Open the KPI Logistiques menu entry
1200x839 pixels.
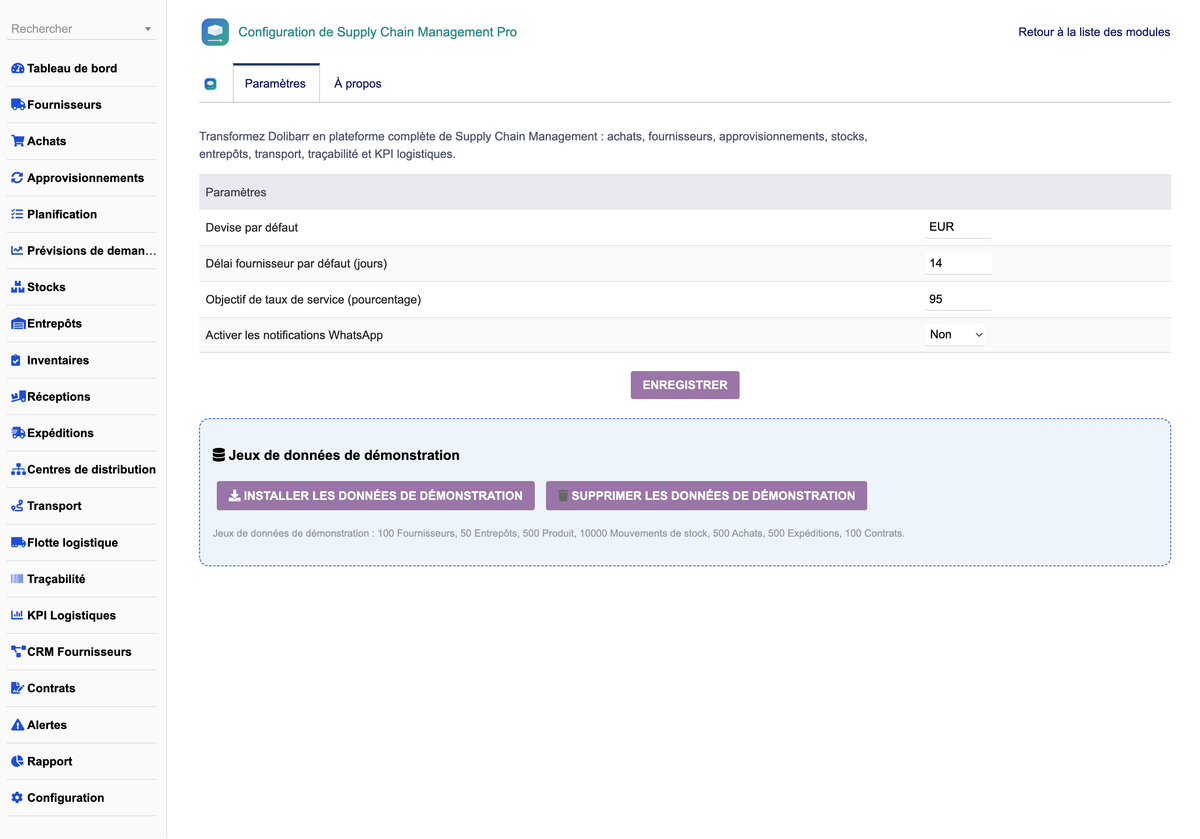(71, 616)
